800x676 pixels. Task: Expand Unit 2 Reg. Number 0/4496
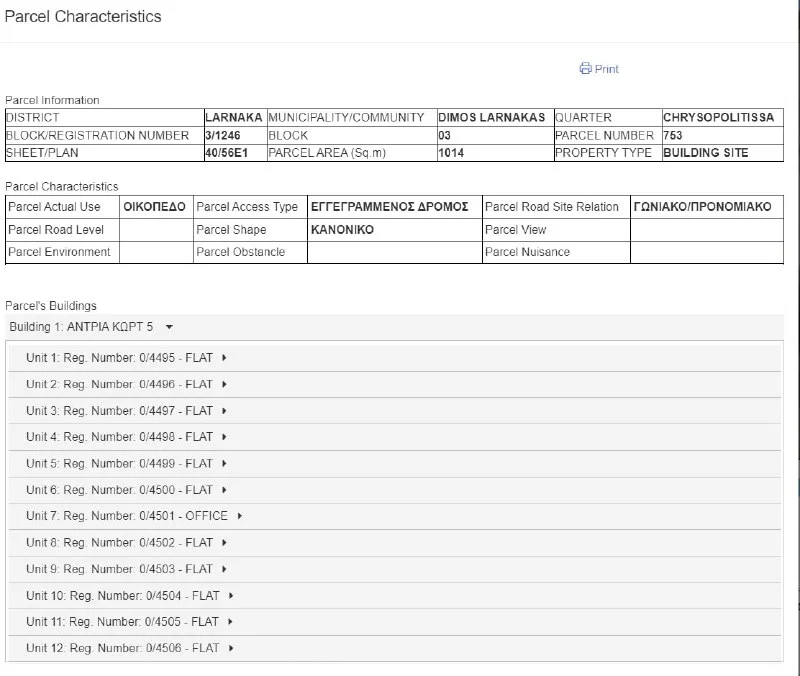click(x=126, y=384)
